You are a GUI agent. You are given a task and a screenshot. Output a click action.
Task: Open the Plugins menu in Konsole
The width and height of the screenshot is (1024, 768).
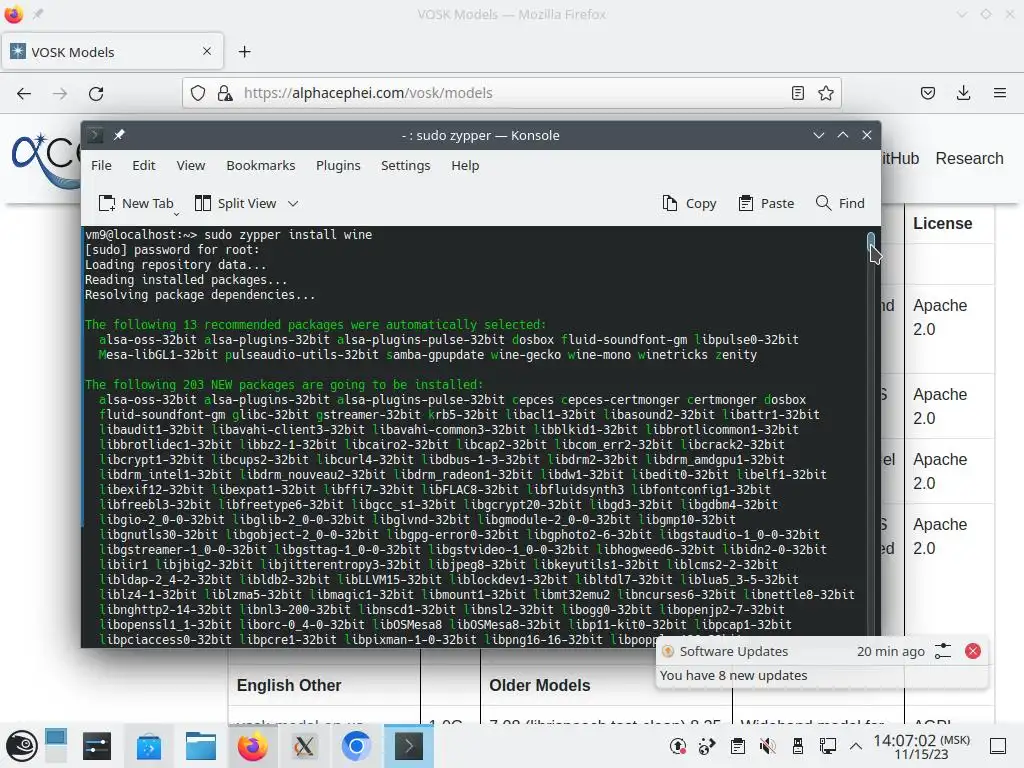338,165
